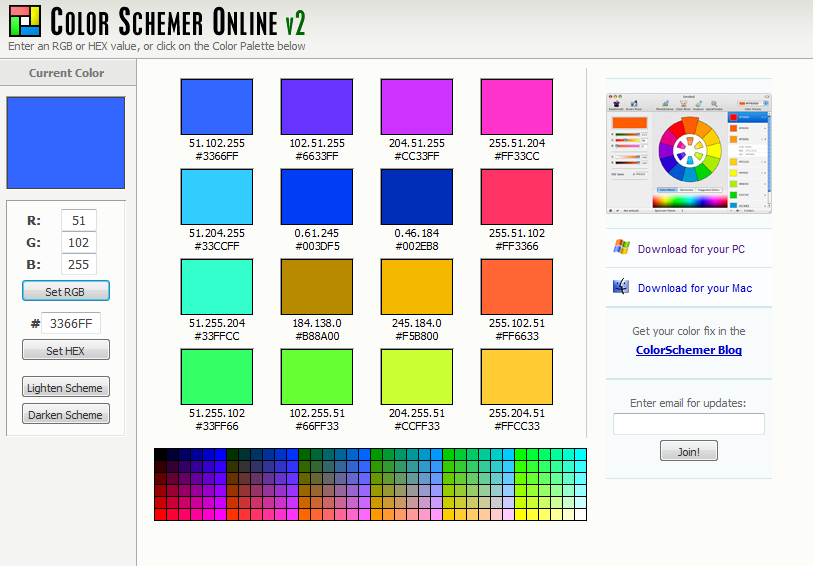Select the #FF33CC magenta swatch
The width and height of the screenshot is (813, 566).
(x=517, y=107)
